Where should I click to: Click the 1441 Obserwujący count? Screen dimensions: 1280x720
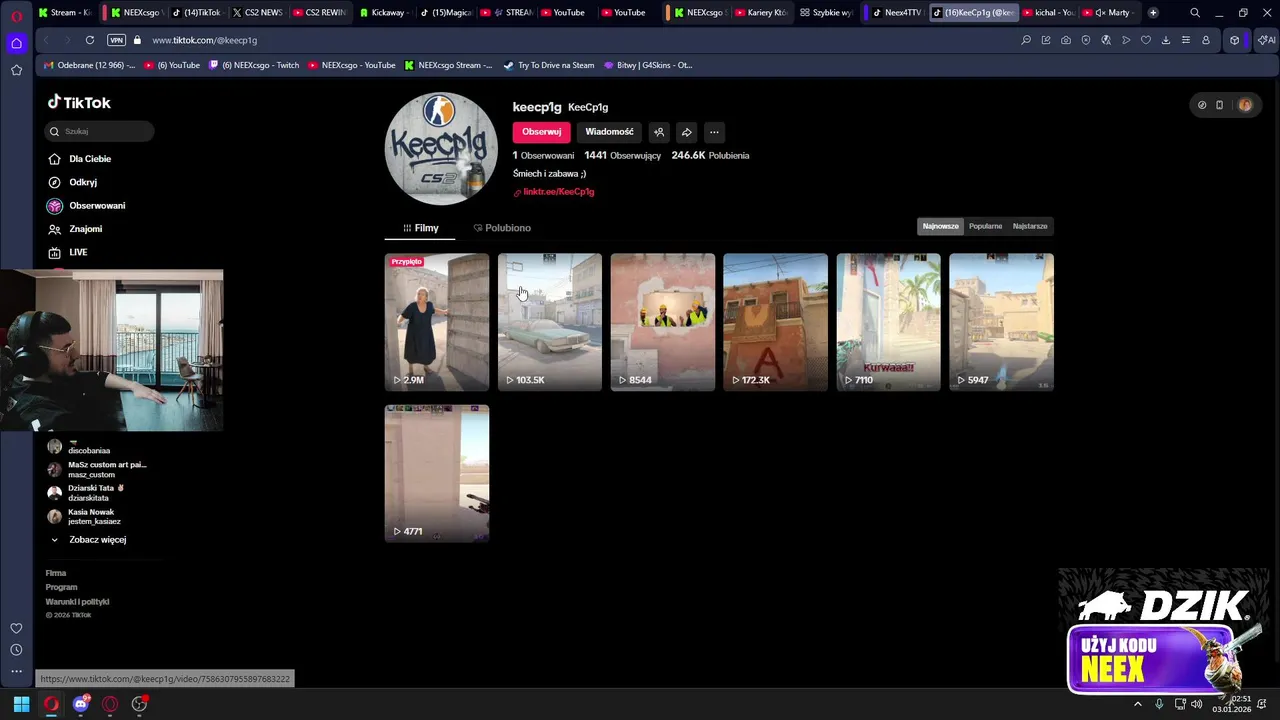click(622, 156)
